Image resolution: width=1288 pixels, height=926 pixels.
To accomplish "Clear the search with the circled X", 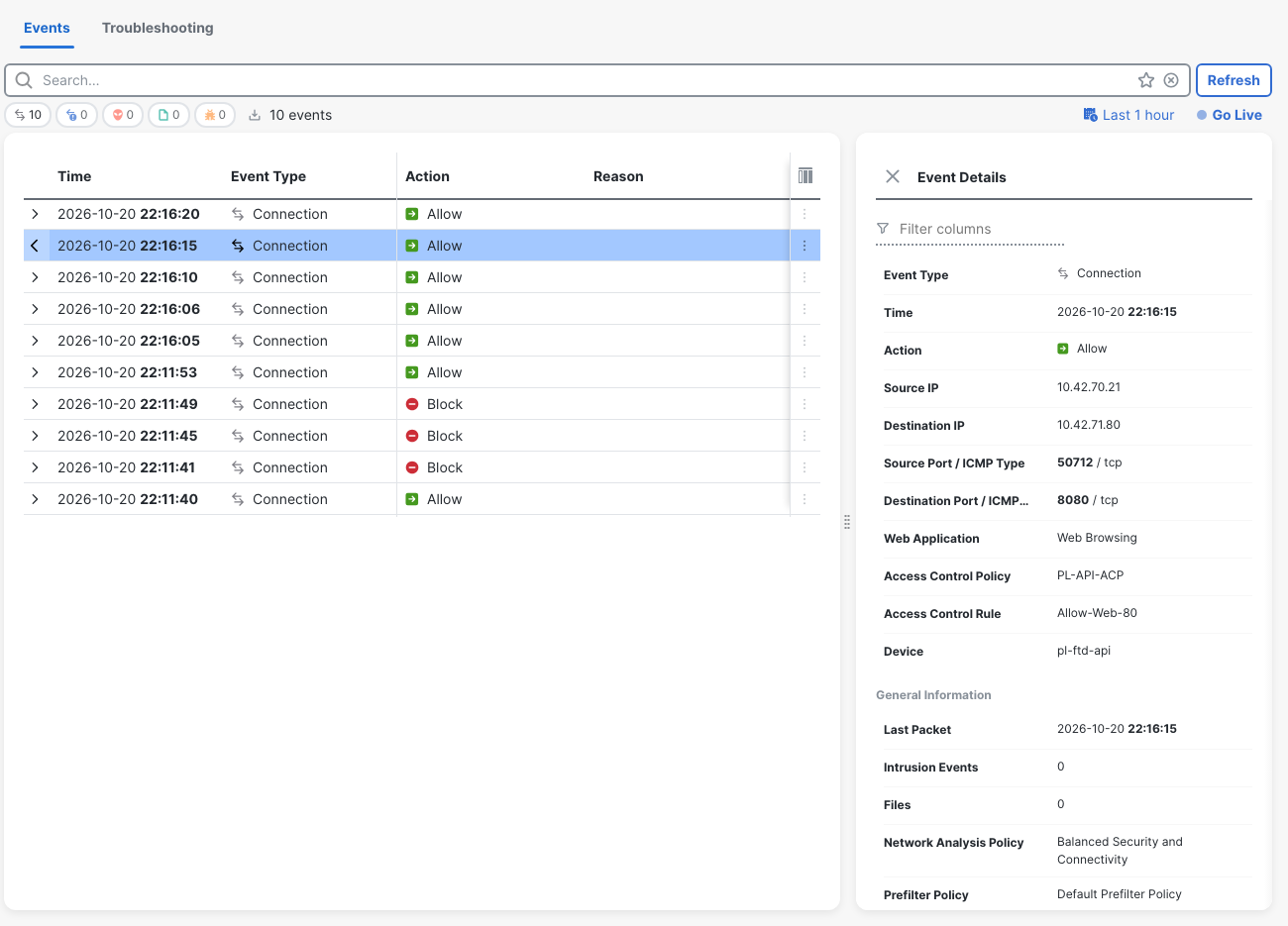I will [x=1171, y=80].
